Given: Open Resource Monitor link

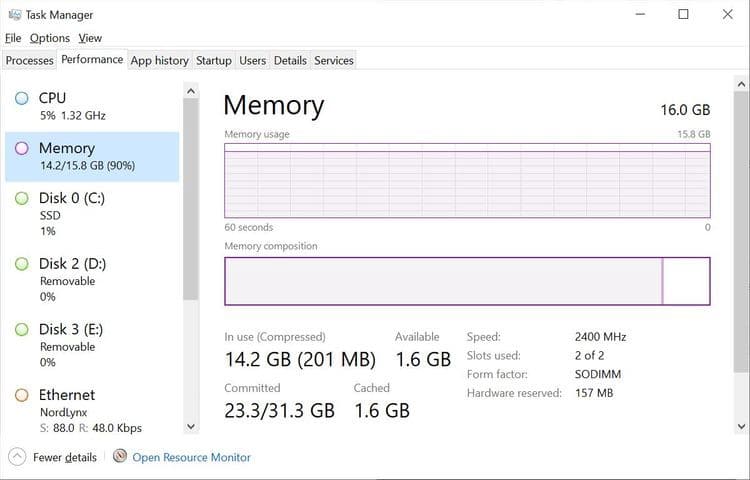Looking at the screenshot, I should click(191, 457).
